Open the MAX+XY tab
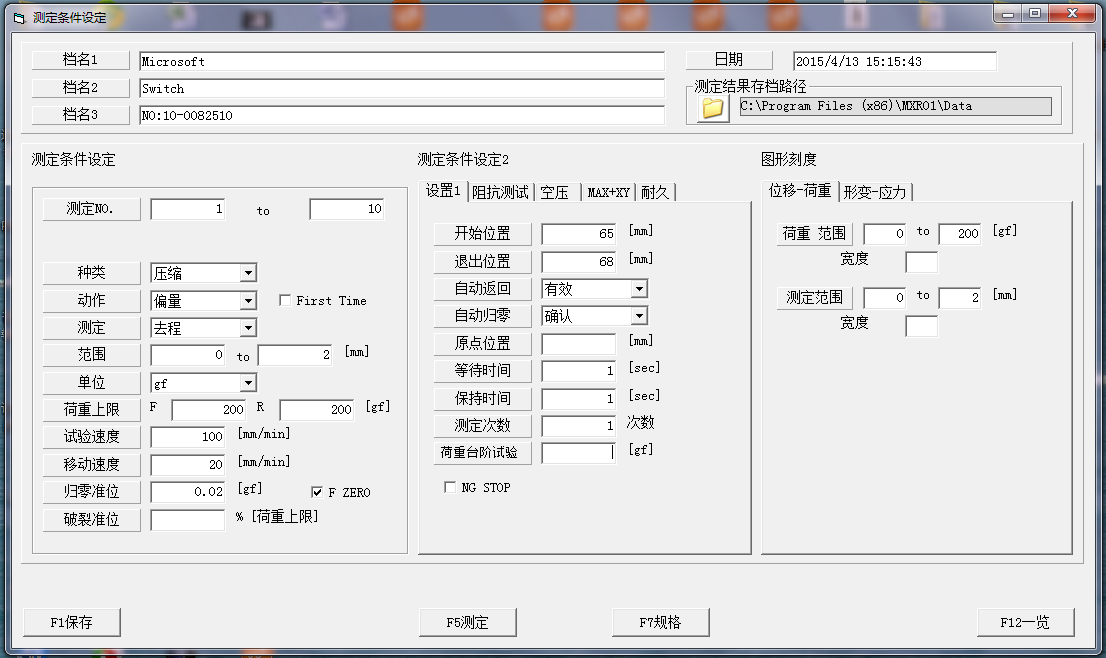The width and height of the screenshot is (1106, 658). click(608, 192)
